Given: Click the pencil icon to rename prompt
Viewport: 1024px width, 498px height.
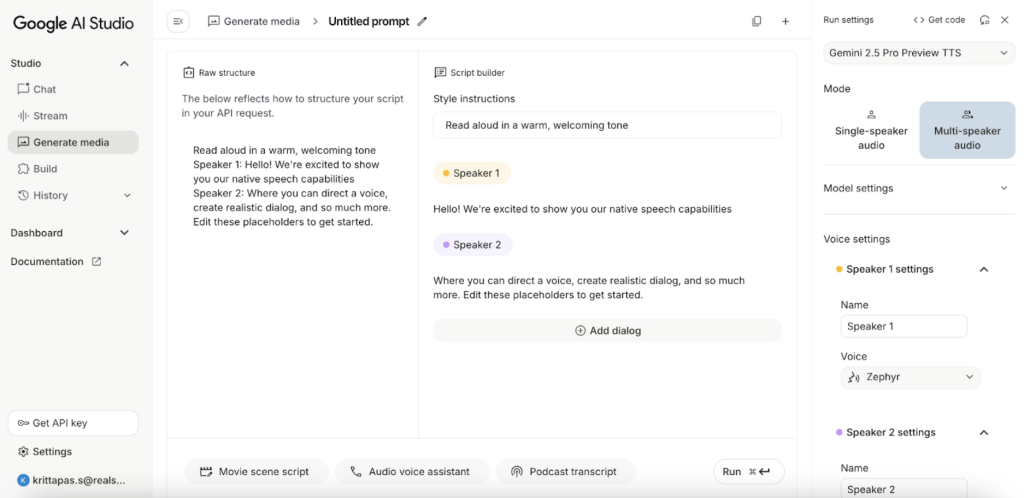Looking at the screenshot, I should click(422, 21).
